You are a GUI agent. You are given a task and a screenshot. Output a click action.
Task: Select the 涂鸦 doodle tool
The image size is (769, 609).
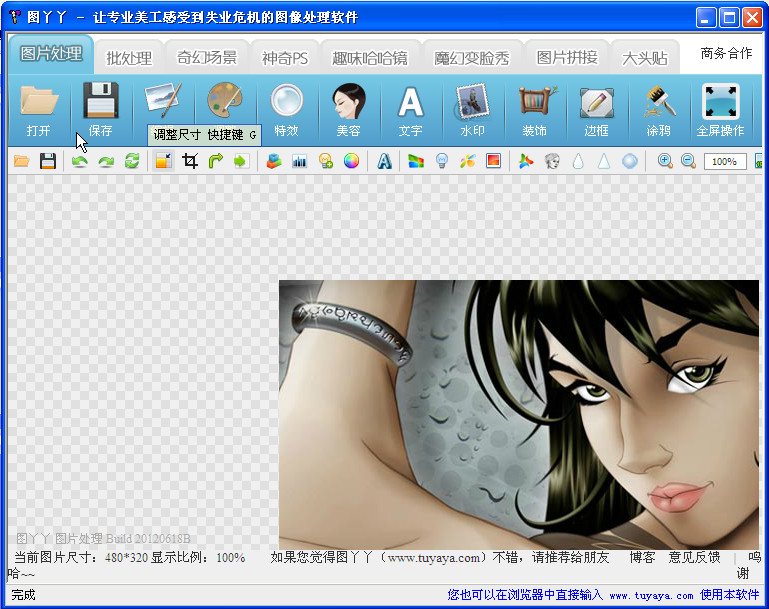point(658,110)
